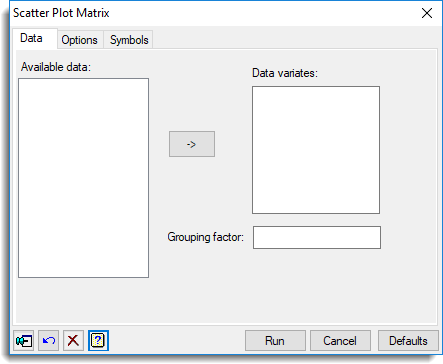
Task: Open help via the question mark icon
Action: (98, 341)
